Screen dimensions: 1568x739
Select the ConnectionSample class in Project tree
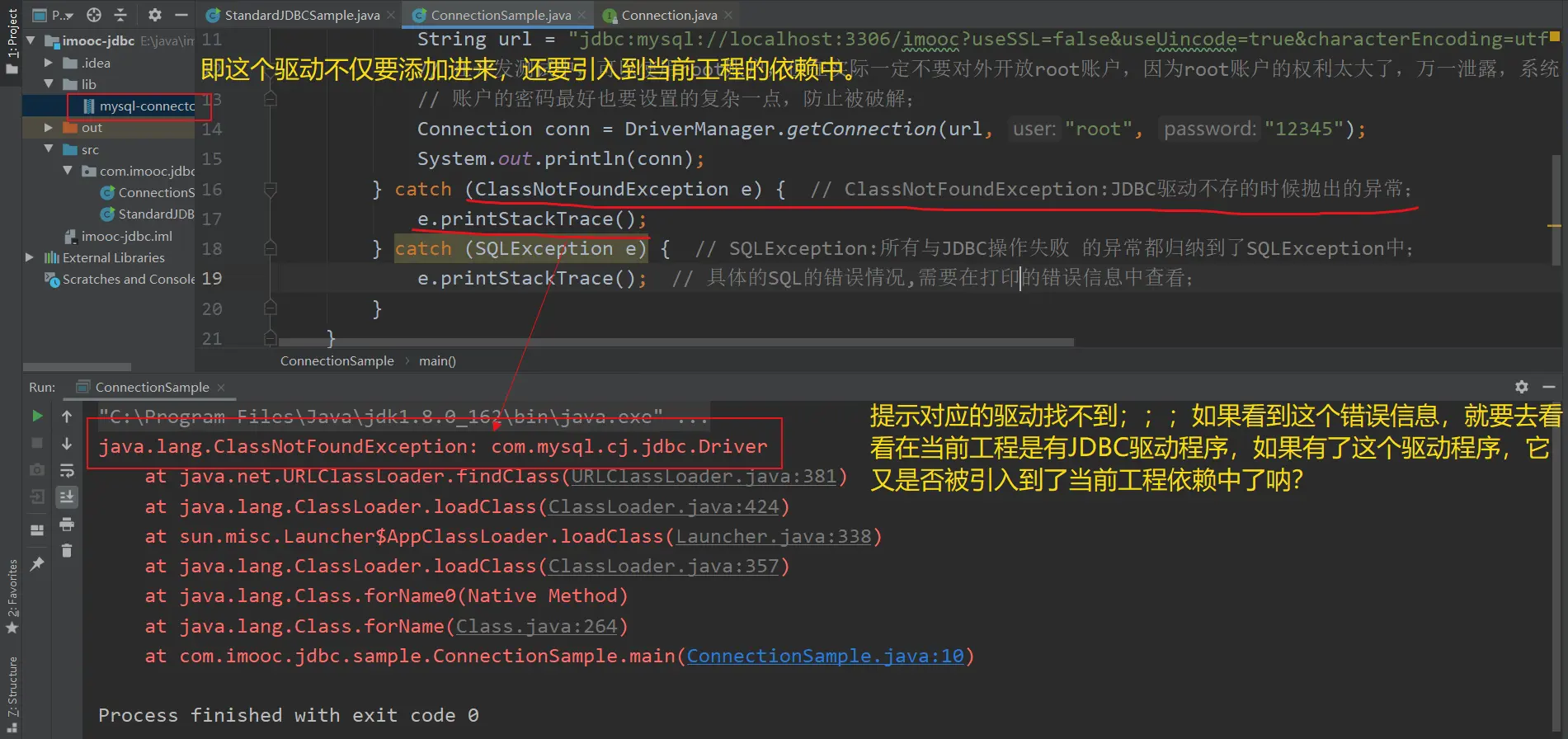coord(148,192)
